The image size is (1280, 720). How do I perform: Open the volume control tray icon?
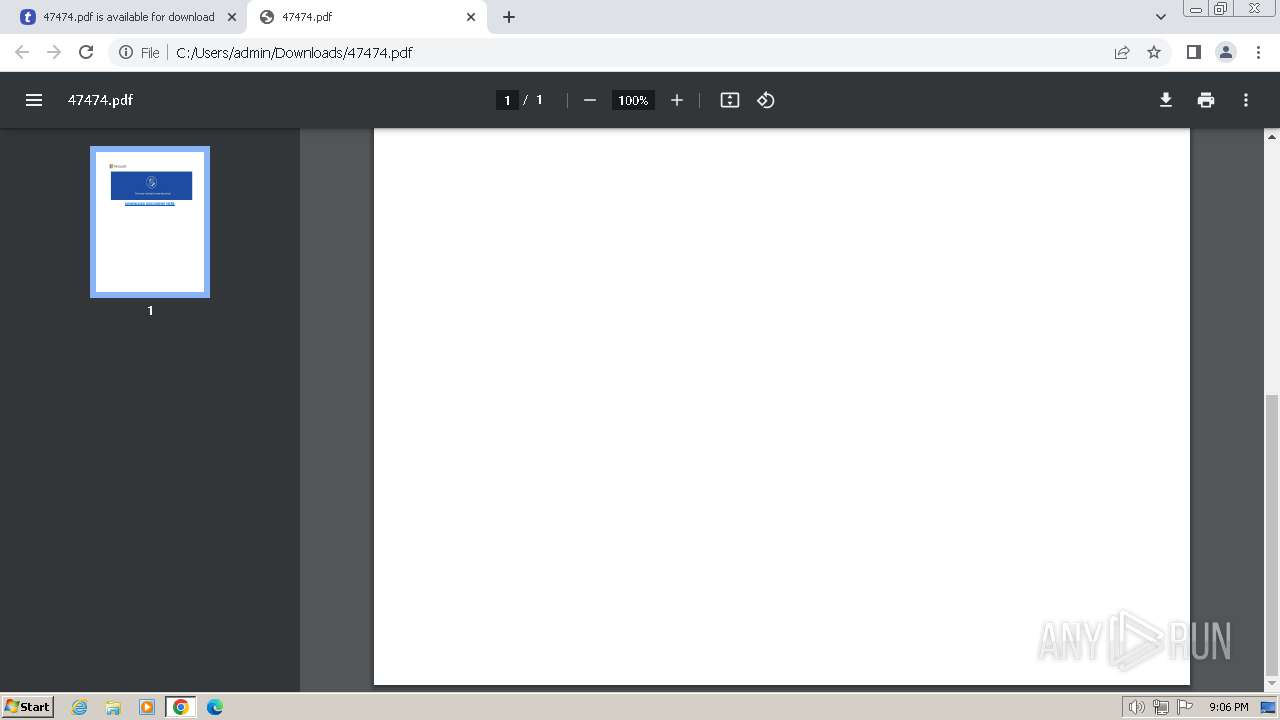[x=1137, y=707]
